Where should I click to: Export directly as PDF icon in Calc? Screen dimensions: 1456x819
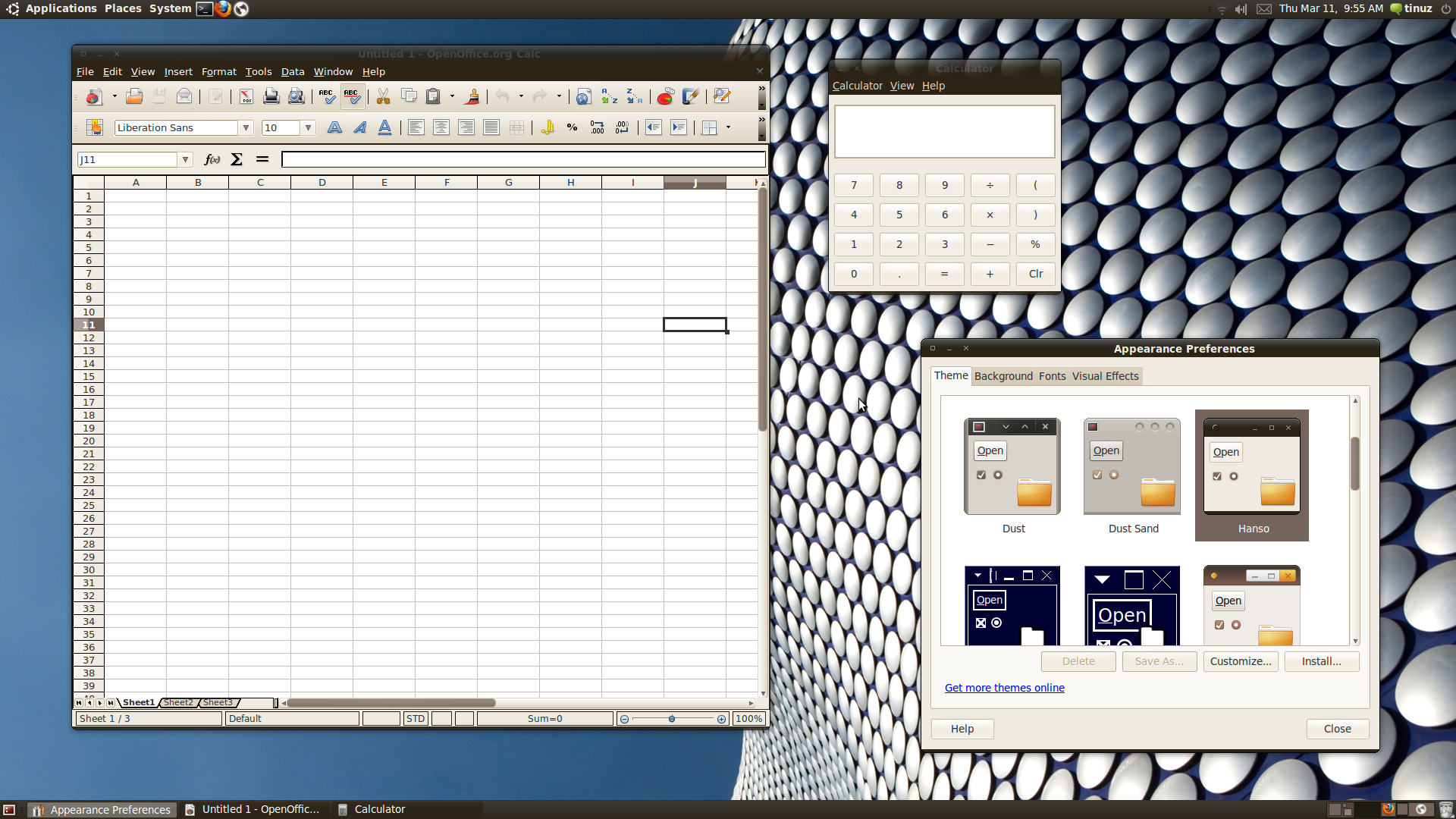[246, 96]
